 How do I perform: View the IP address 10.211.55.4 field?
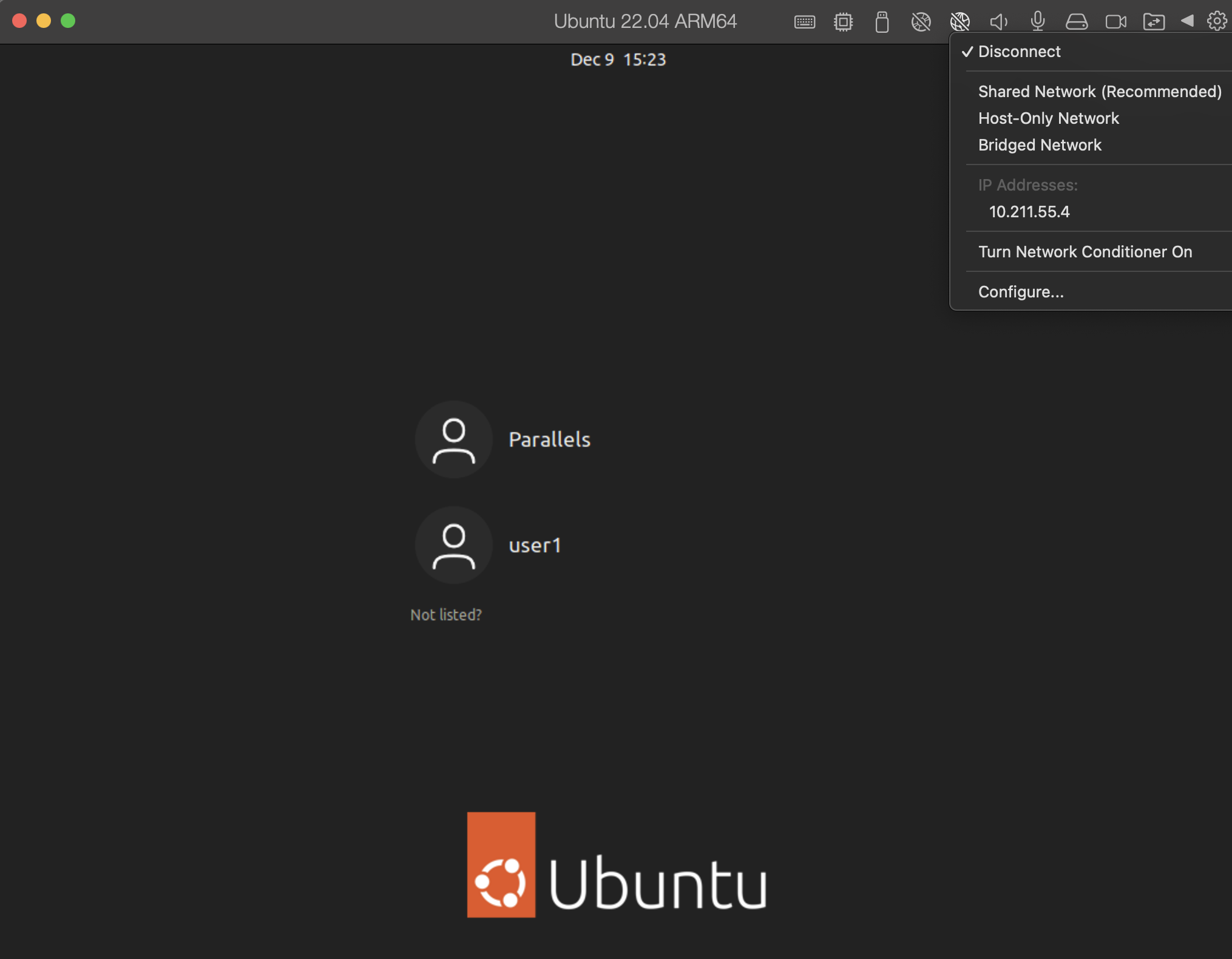point(1030,211)
